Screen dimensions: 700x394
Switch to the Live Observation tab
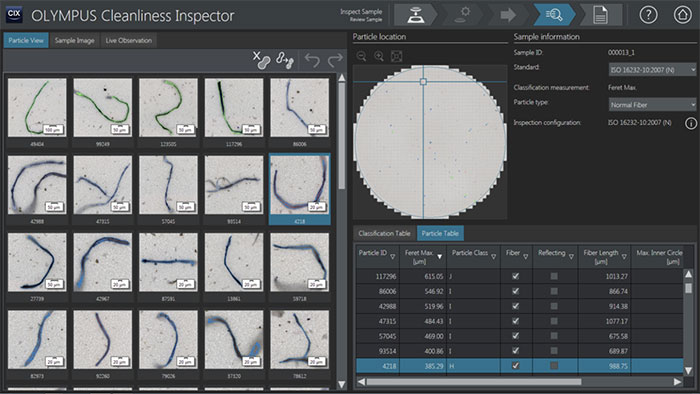(129, 40)
